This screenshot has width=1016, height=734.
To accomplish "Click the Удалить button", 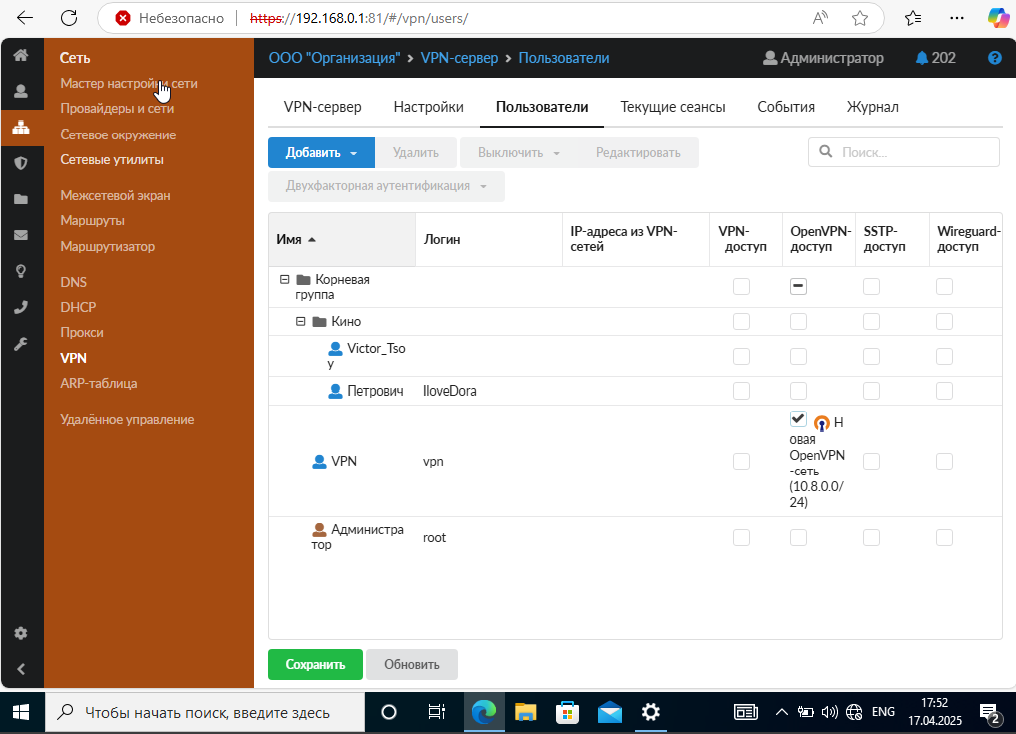I will [x=416, y=153].
